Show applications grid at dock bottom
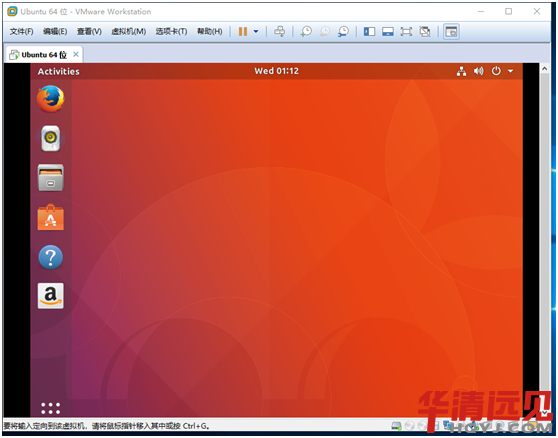Viewport: 558px width, 438px height. click(50, 408)
